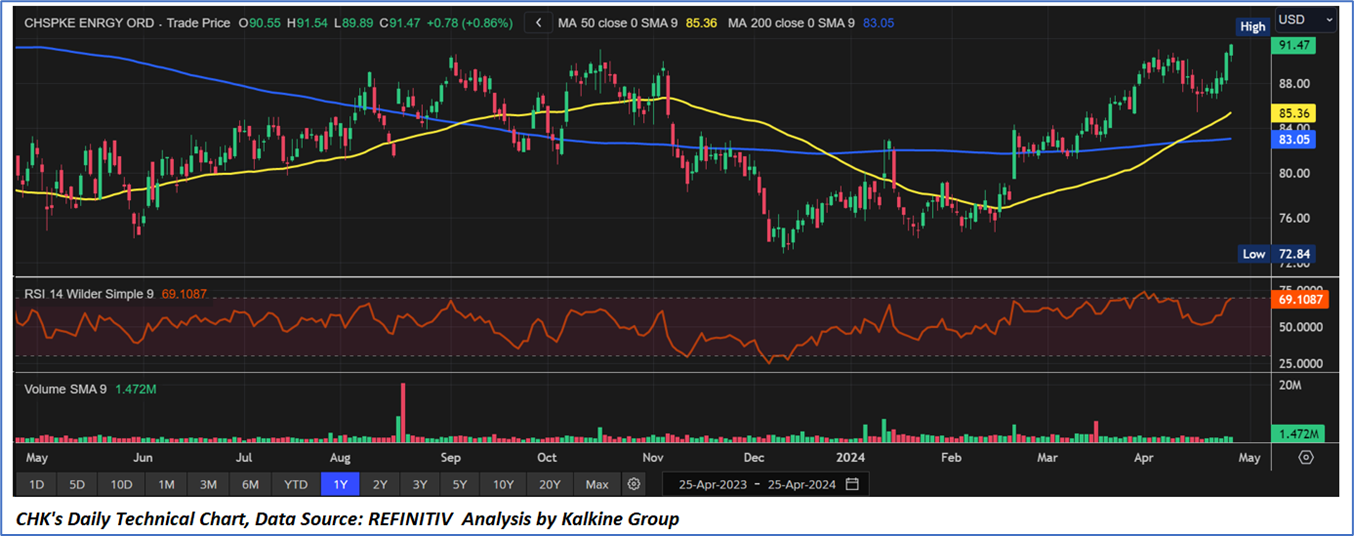Select the 10Y time range
This screenshot has width=1354, height=536.
click(503, 484)
